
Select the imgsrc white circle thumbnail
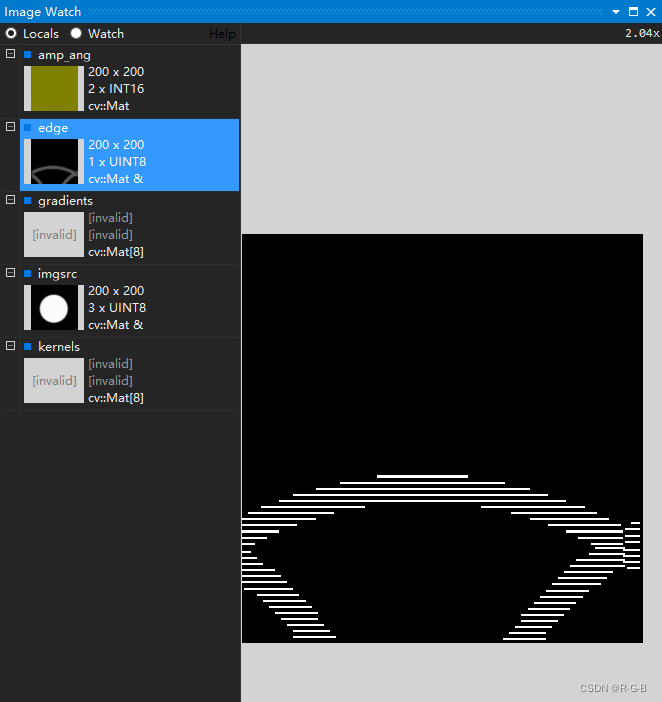point(54,307)
